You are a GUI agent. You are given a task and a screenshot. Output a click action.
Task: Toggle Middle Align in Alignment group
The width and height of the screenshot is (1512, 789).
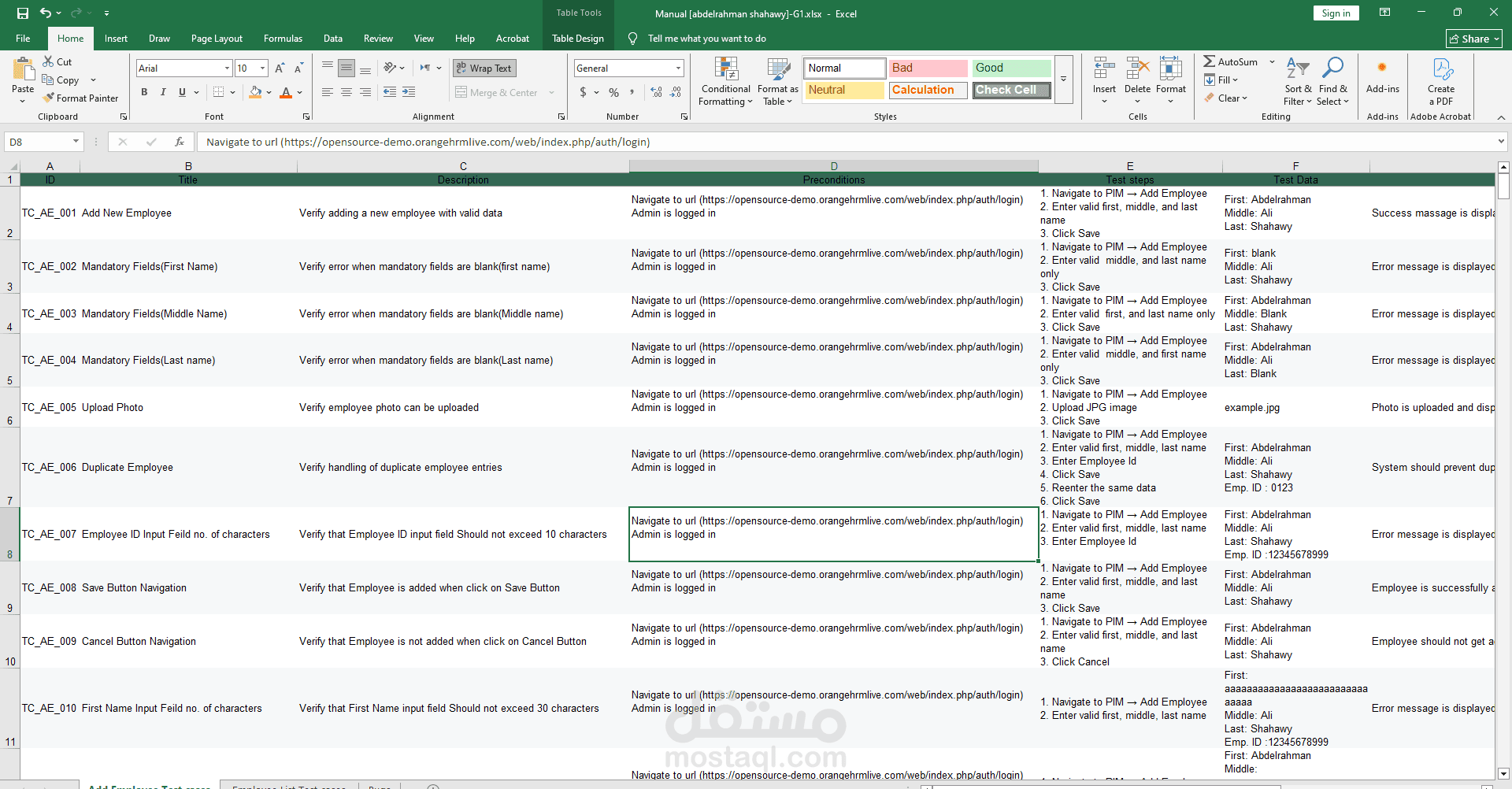[346, 69]
